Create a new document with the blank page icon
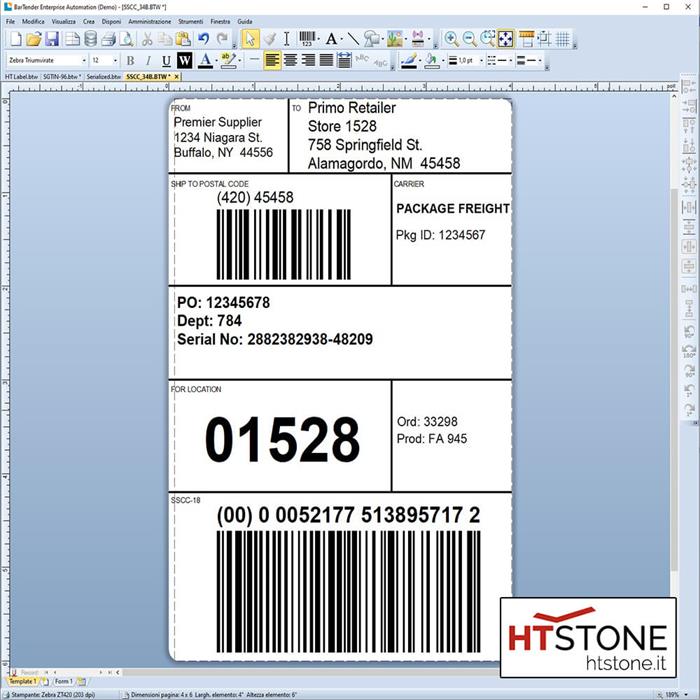Image resolution: width=700 pixels, height=700 pixels. [x=16, y=39]
